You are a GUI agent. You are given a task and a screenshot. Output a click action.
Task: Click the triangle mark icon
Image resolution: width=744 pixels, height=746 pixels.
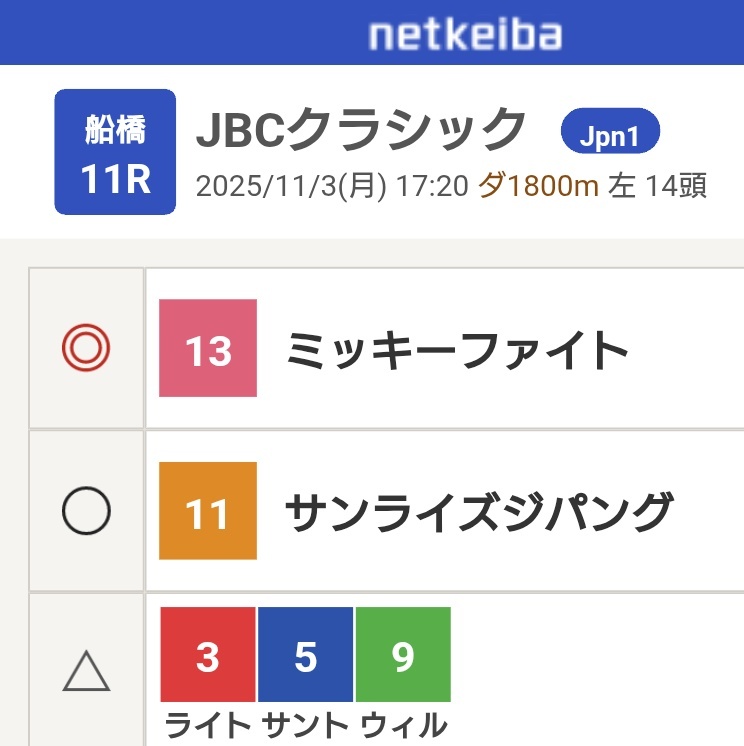(86, 669)
